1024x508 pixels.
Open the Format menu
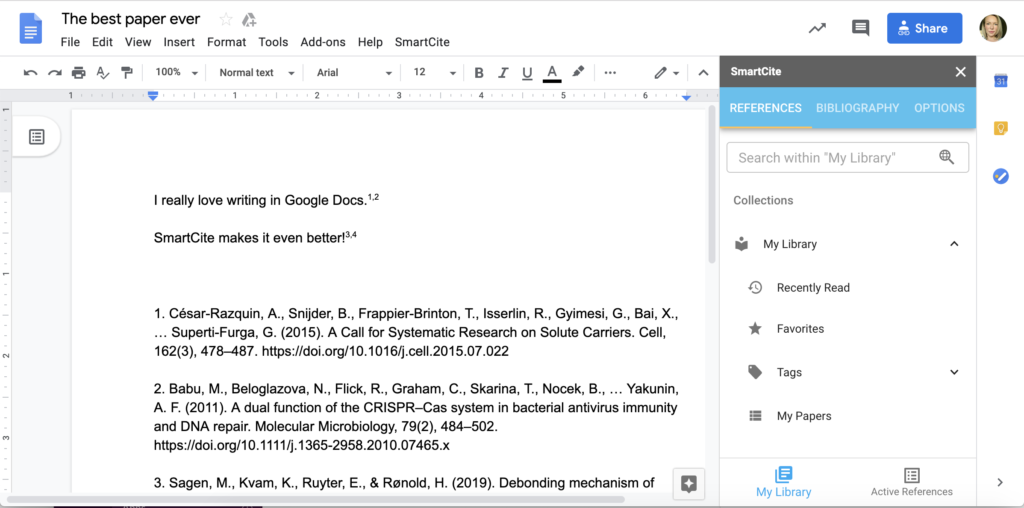pos(227,42)
